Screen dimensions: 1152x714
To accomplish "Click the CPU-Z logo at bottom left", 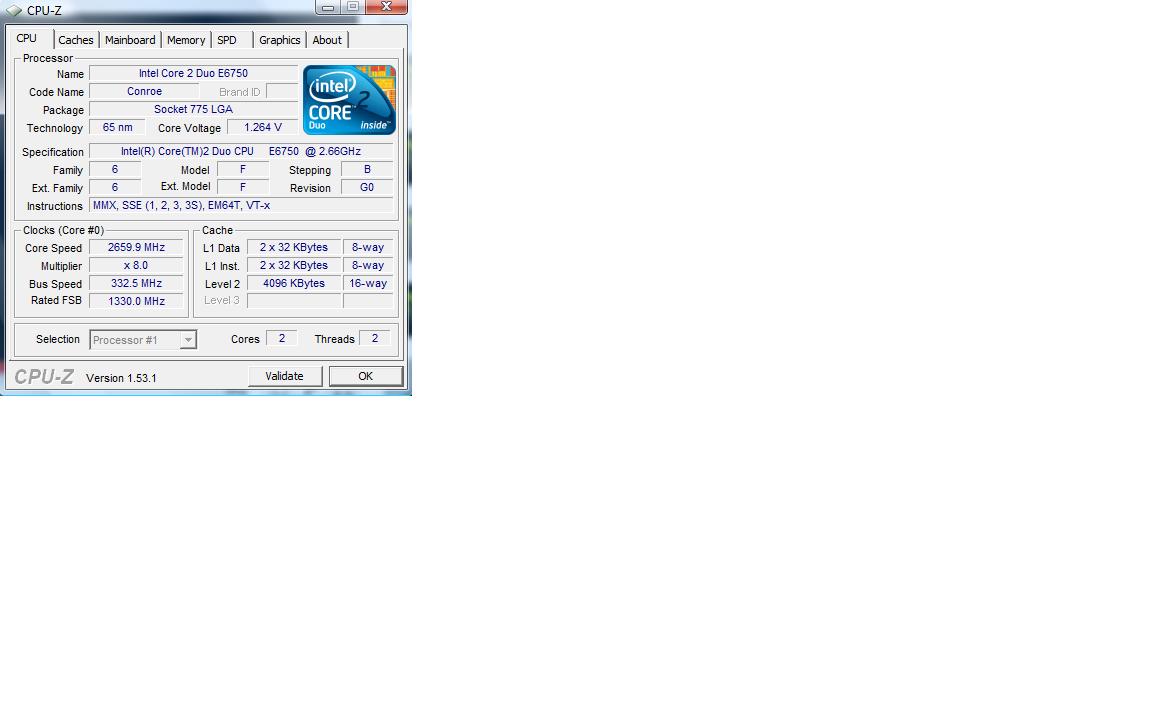I will pos(44,377).
